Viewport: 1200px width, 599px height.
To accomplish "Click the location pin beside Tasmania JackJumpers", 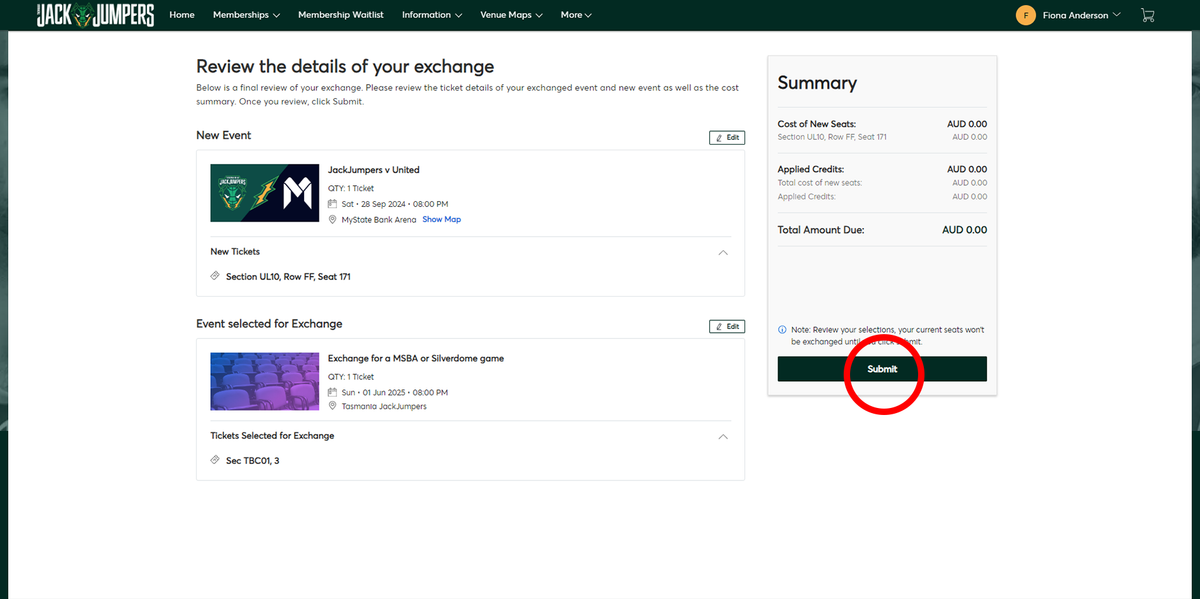I will point(333,406).
